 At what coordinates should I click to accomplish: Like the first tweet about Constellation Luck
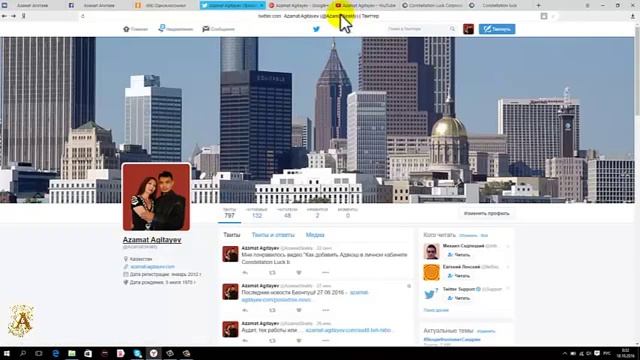[x=299, y=272]
